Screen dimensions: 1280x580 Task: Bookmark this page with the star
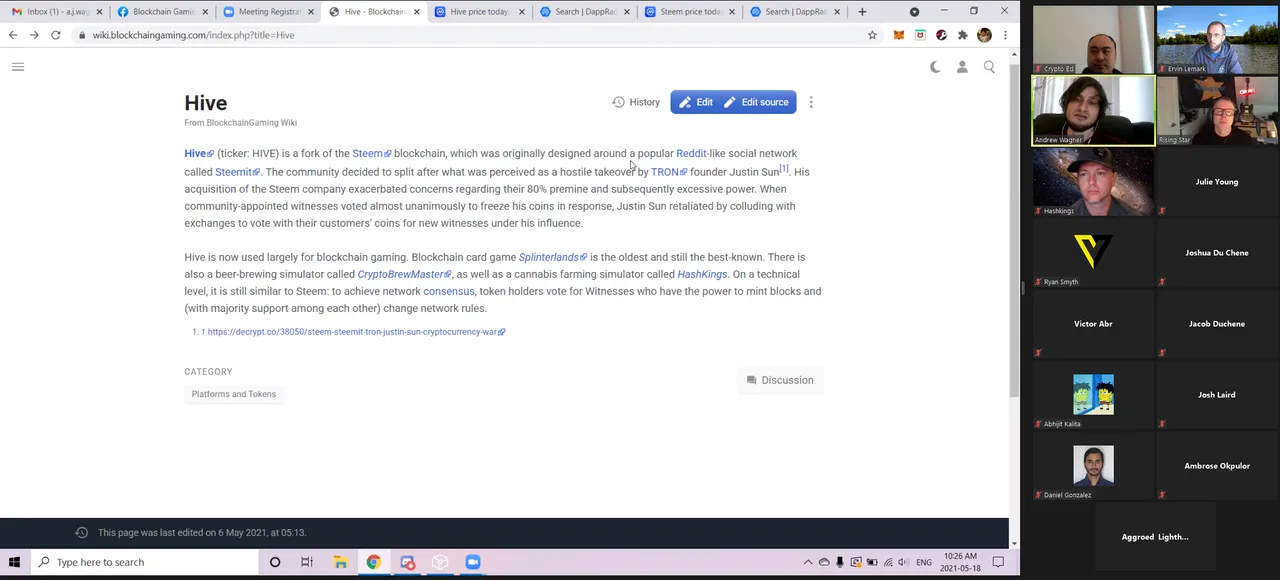point(872,35)
